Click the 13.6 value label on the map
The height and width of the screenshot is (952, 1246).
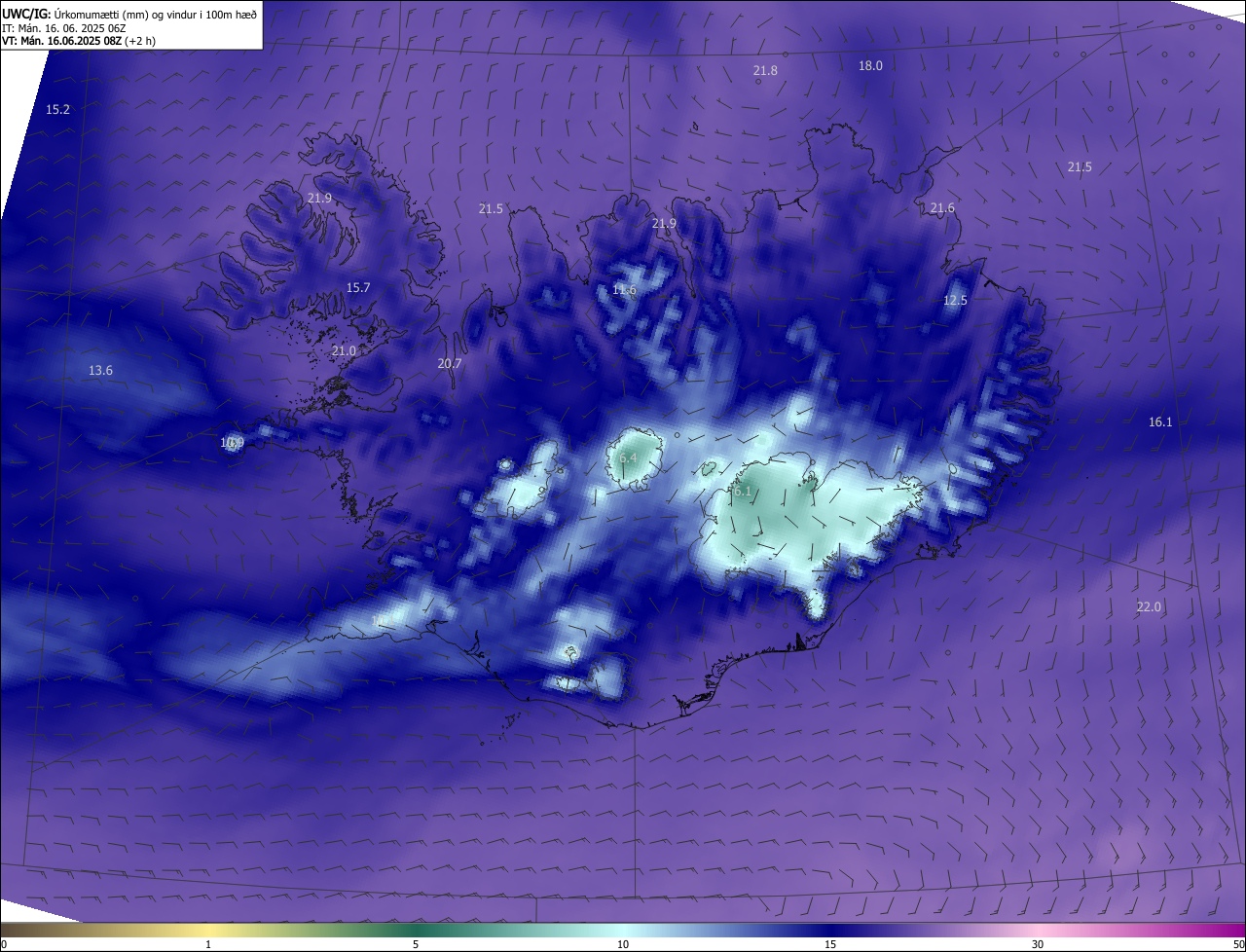pyautogui.click(x=100, y=371)
